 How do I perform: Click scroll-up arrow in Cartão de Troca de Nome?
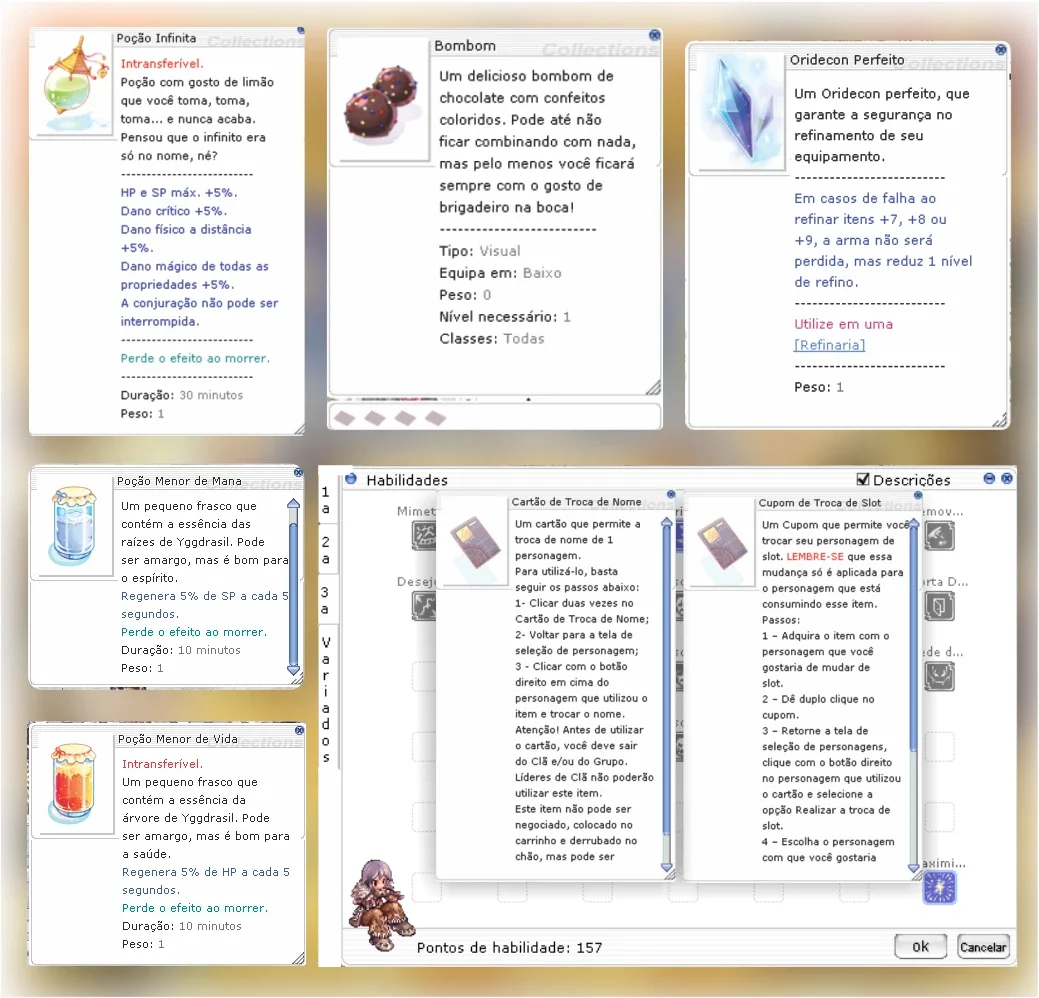667,523
